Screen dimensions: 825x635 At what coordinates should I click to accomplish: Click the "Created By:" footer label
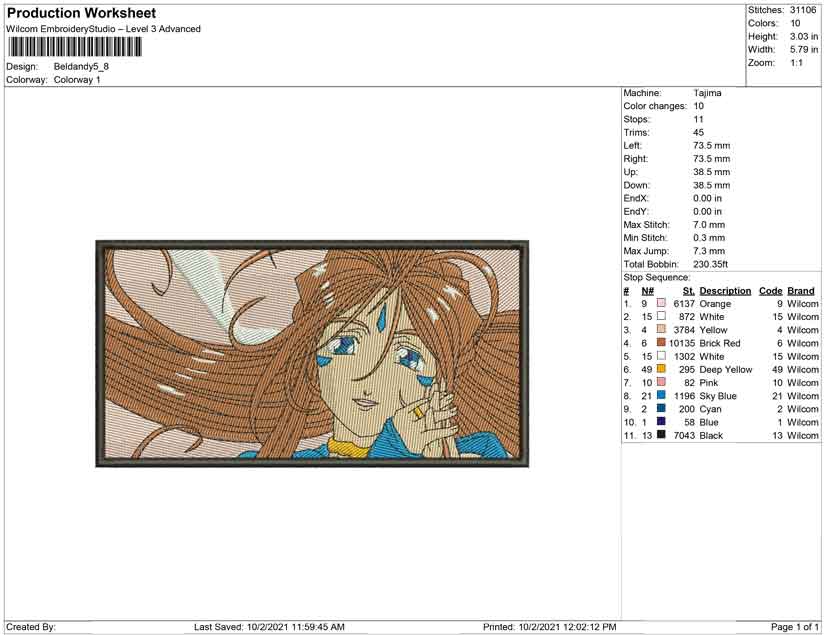[x=31, y=627]
